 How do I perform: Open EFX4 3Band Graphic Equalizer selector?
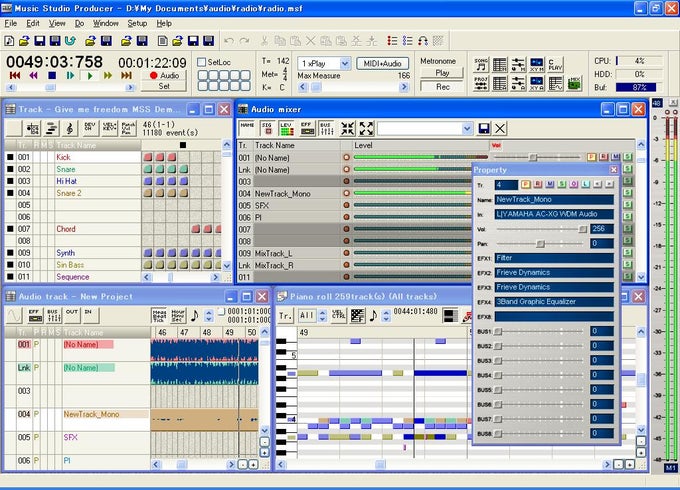pyautogui.click(x=554, y=302)
